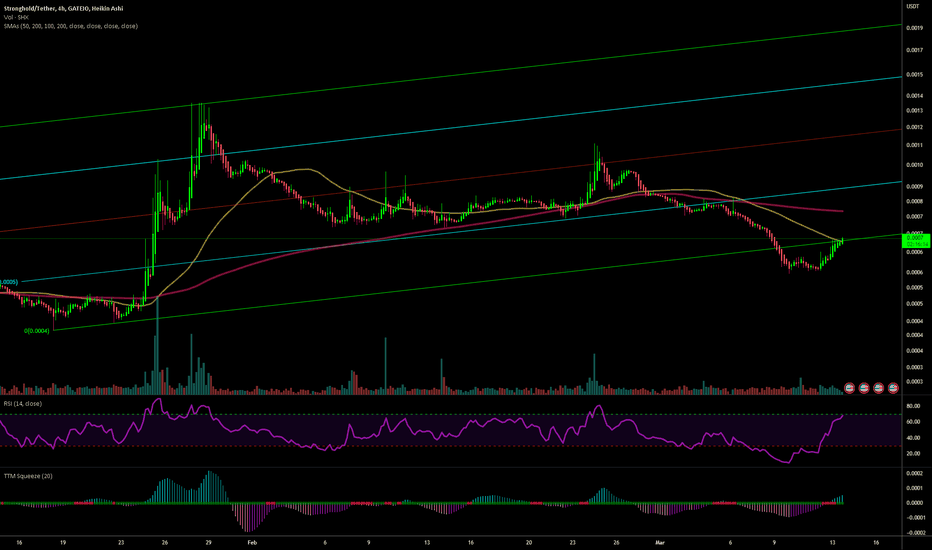This screenshot has width=932, height=550.
Task: Click the 0.0009 price axis label
Action: click(914, 186)
